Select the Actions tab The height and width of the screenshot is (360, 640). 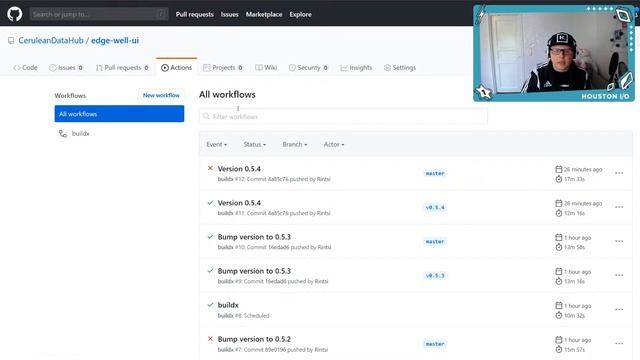tap(176, 68)
